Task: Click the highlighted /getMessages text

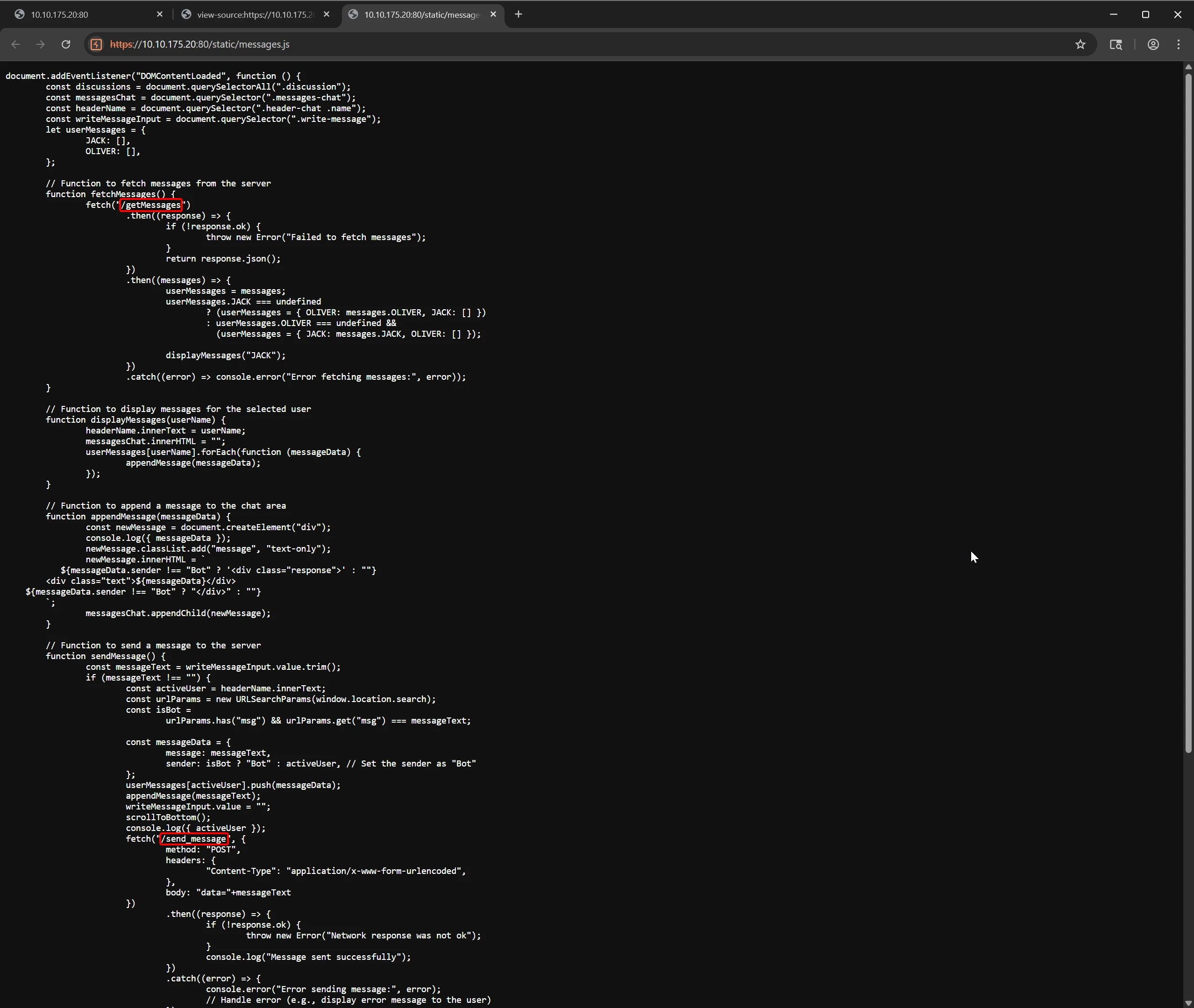Action: [x=151, y=205]
